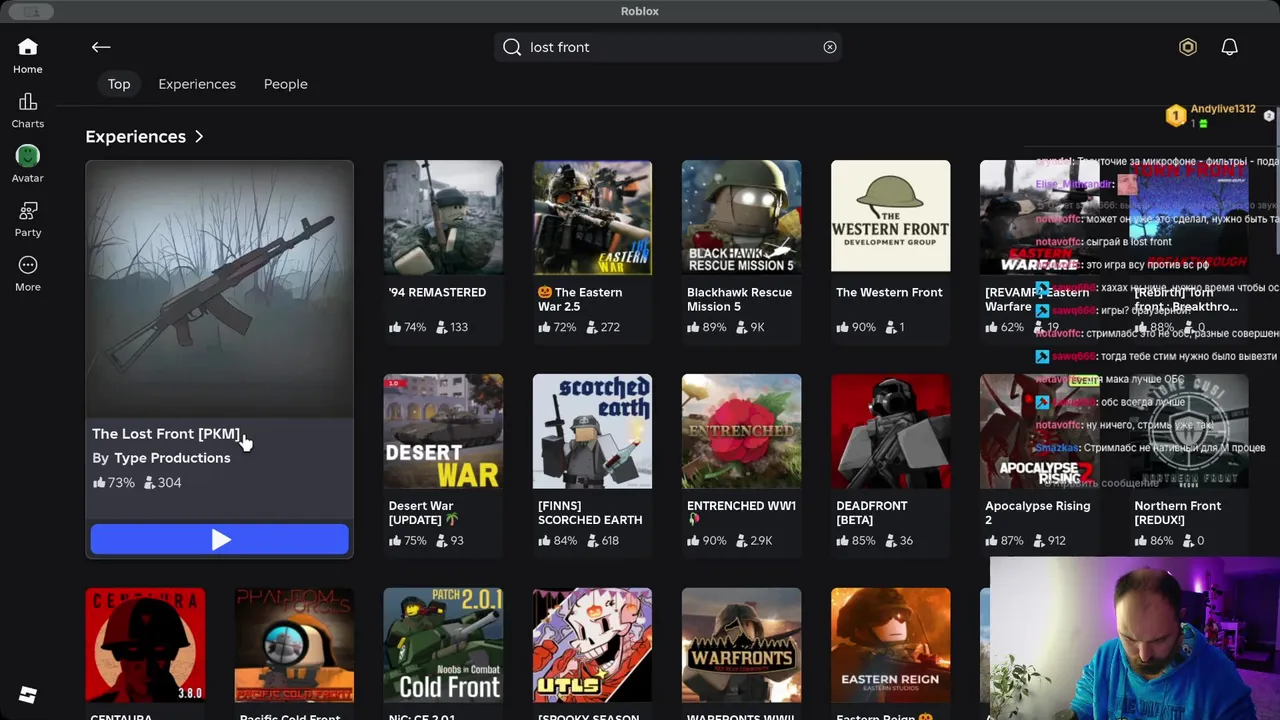1280x720 pixels.
Task: Open The Western Front thumbnail
Action: pos(890,217)
